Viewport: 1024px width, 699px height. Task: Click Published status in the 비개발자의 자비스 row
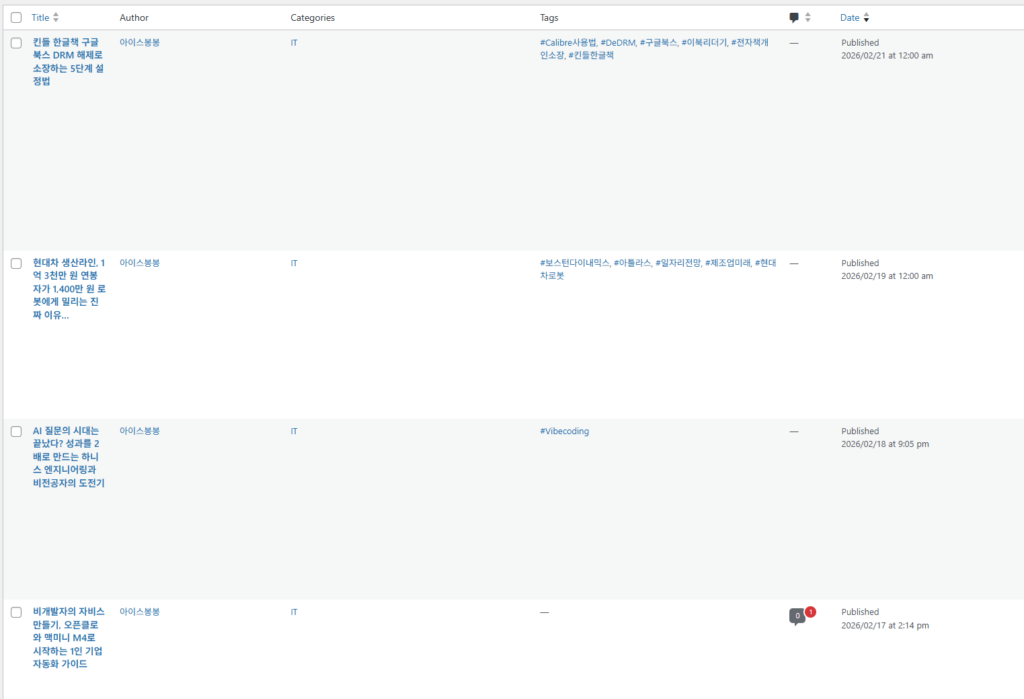pos(860,611)
